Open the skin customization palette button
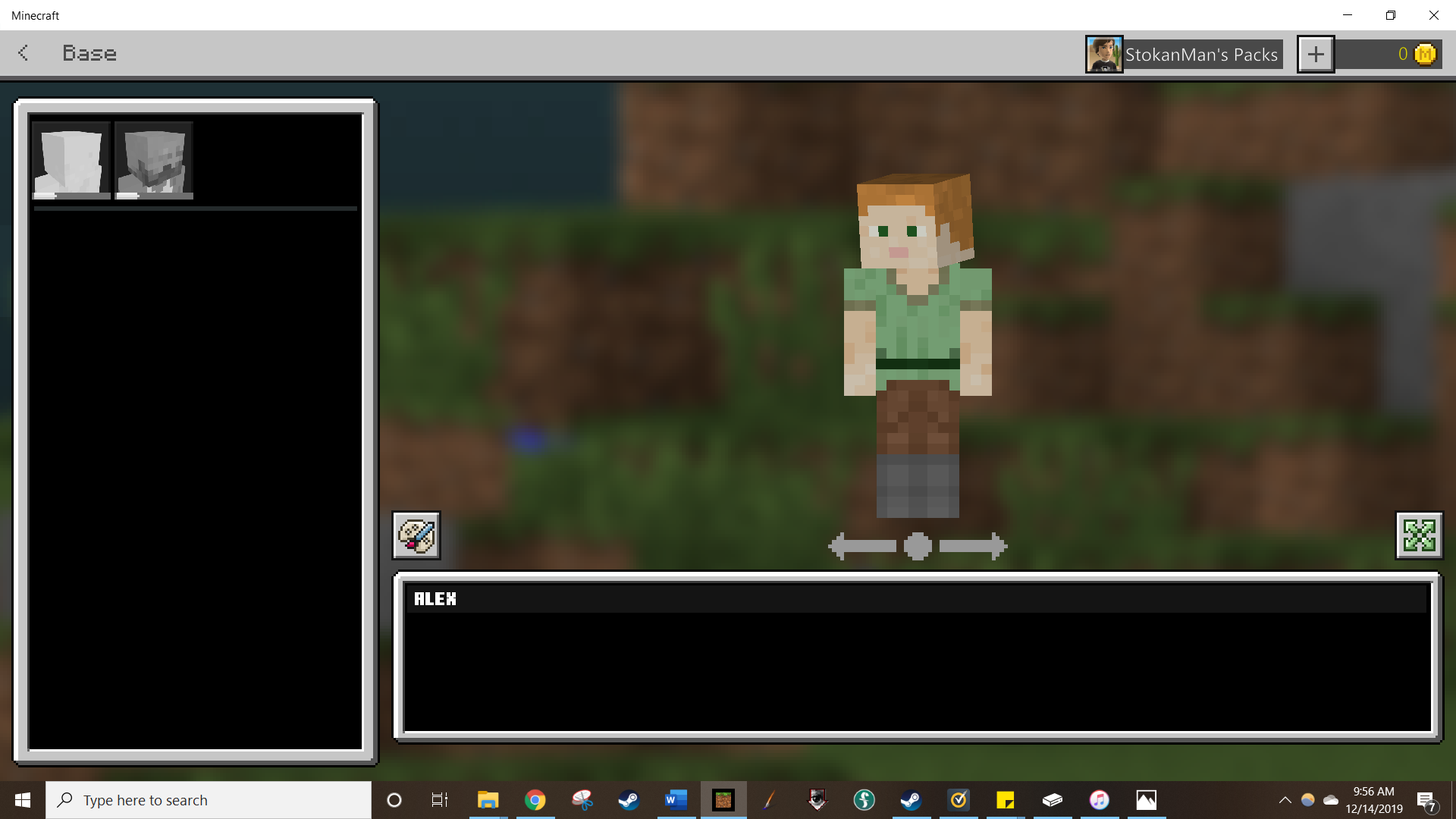 (416, 535)
